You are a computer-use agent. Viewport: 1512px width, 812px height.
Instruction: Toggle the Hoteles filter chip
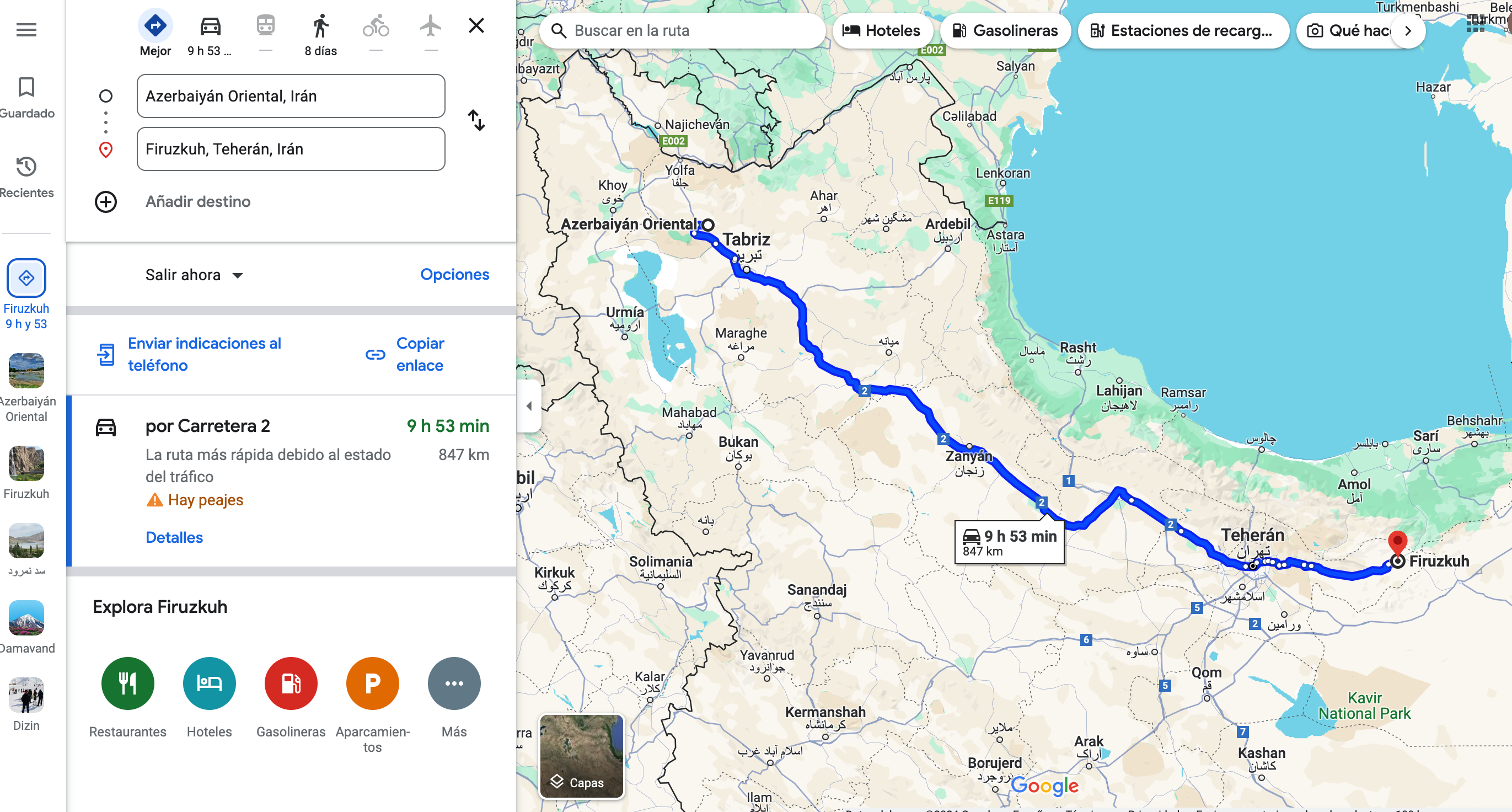(882, 30)
